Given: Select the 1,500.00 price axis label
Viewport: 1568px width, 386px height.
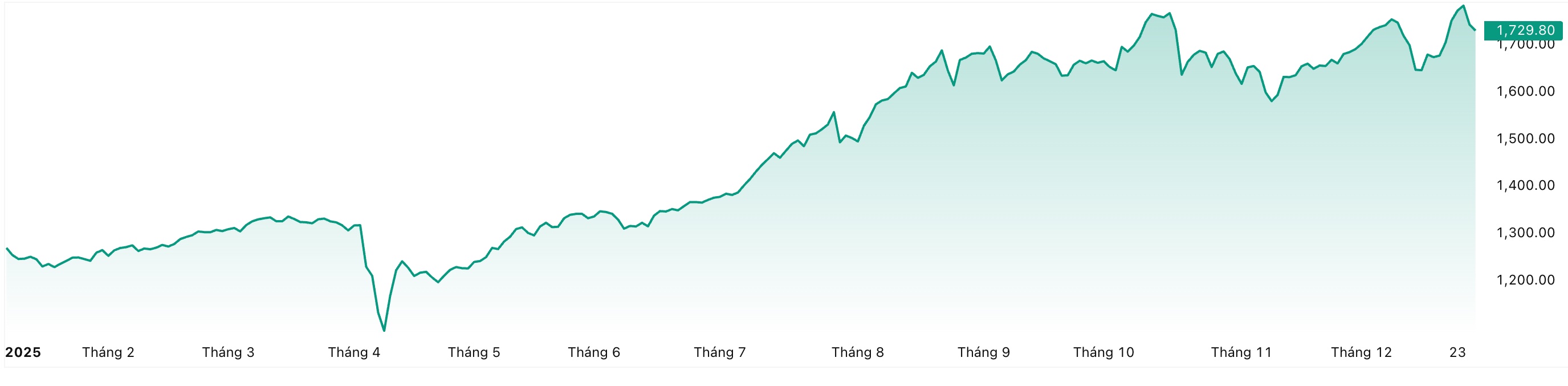Looking at the screenshot, I should click(x=1525, y=139).
